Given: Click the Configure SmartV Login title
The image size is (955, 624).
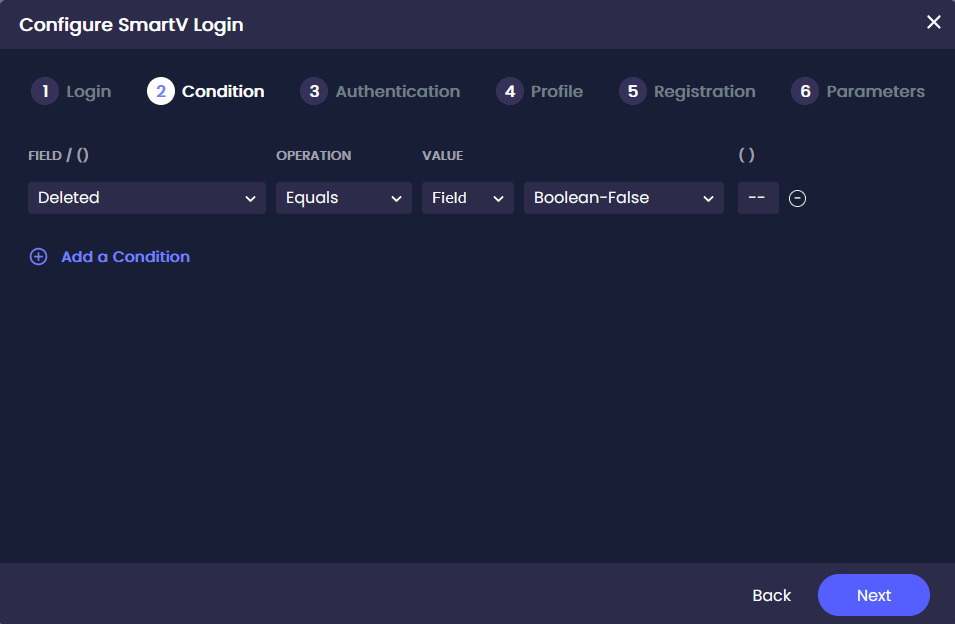Looking at the screenshot, I should (x=132, y=25).
